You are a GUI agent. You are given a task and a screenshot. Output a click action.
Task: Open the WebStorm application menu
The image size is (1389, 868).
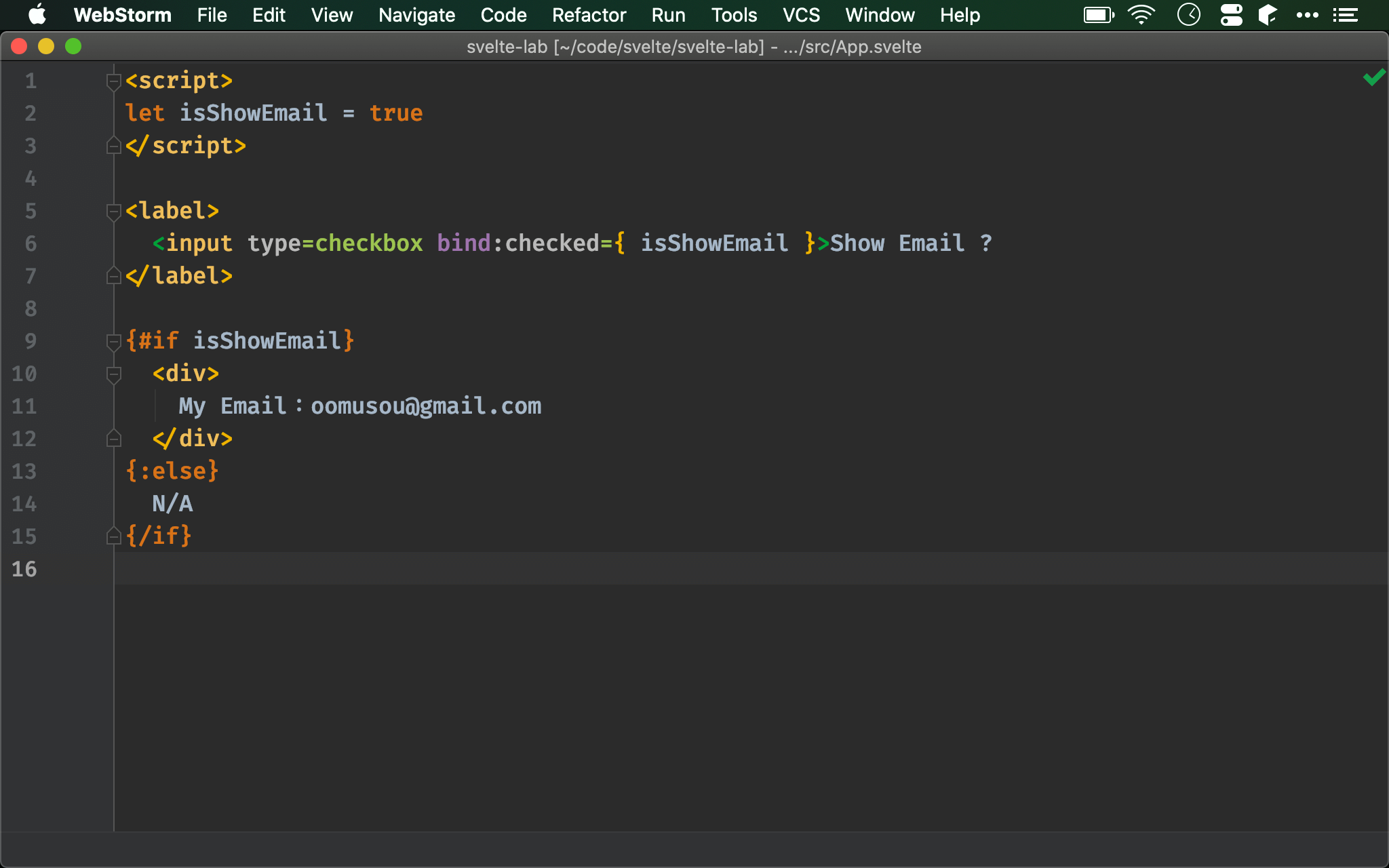(x=122, y=15)
